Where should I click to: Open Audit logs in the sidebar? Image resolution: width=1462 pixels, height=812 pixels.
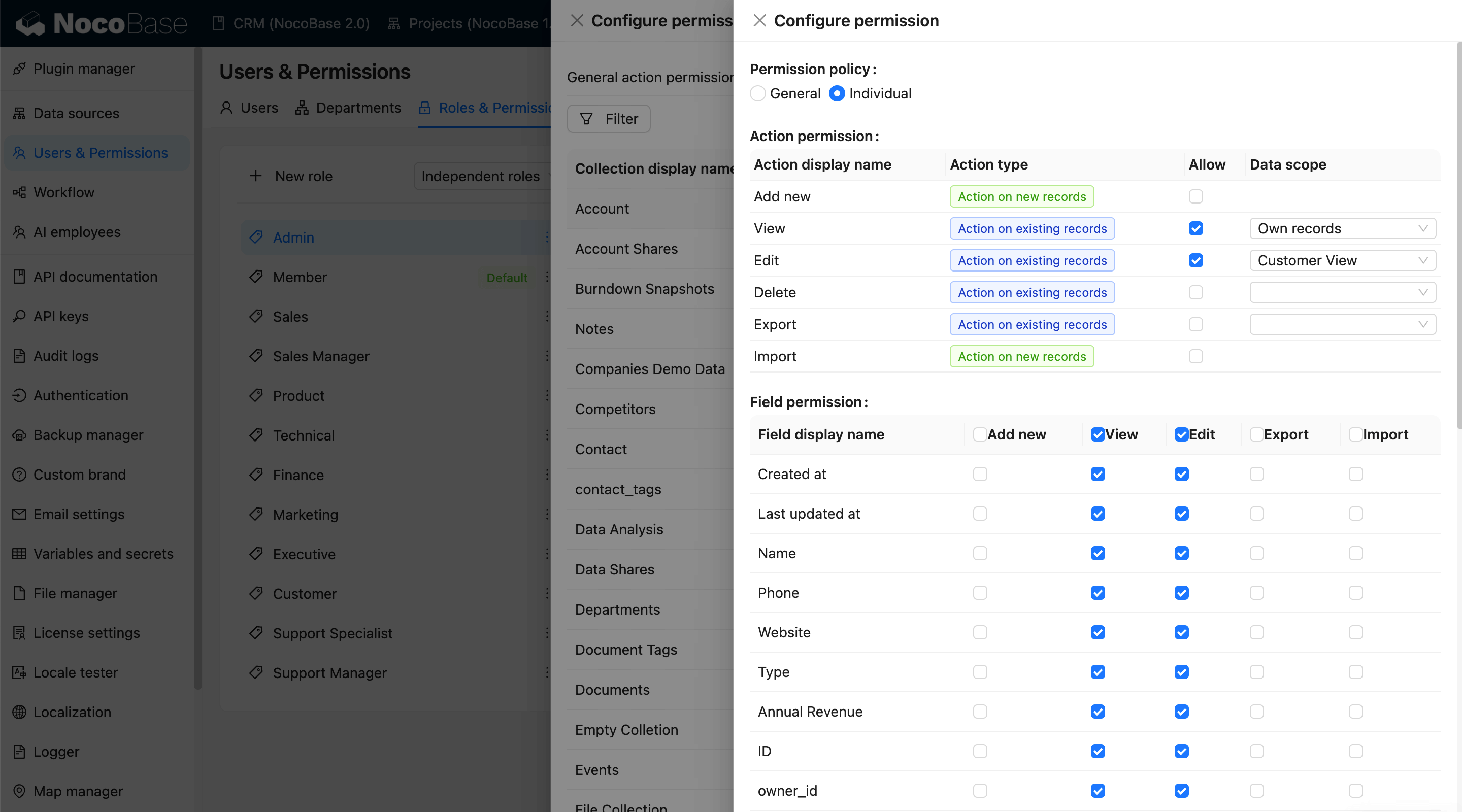click(66, 356)
